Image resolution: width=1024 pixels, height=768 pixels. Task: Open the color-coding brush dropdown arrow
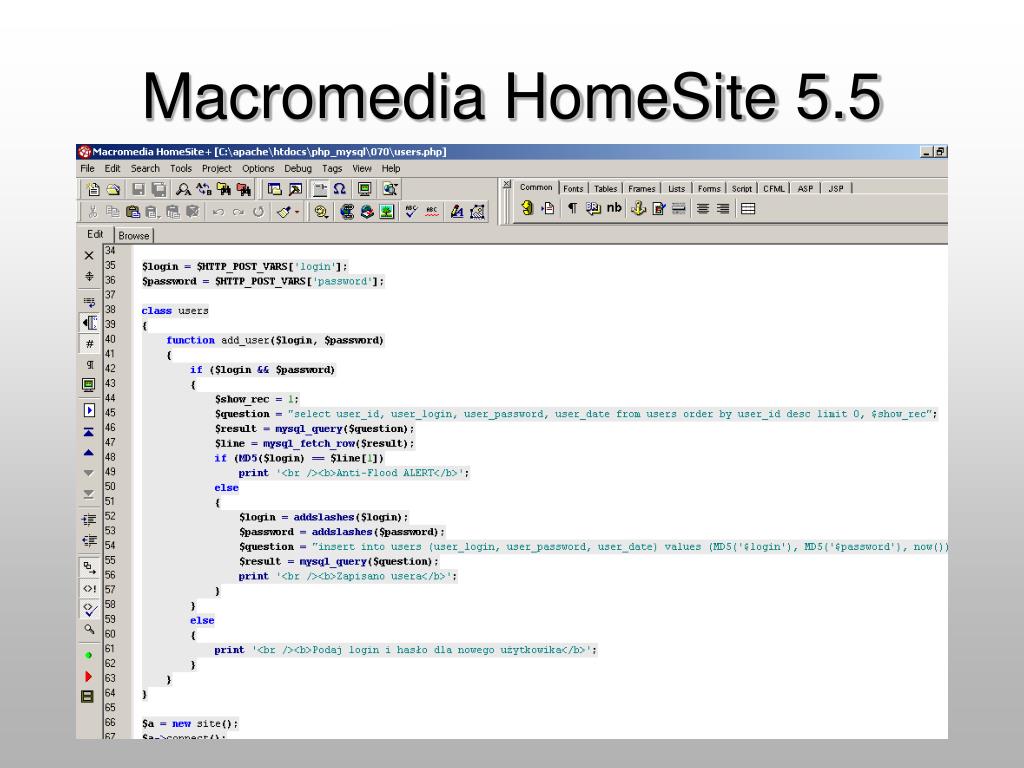pyautogui.click(x=297, y=212)
